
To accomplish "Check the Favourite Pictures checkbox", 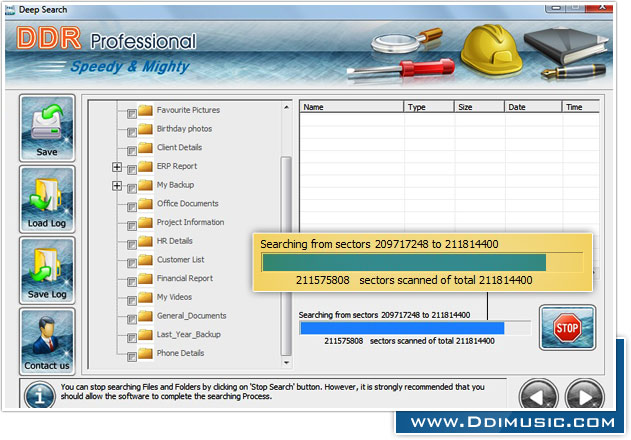I will pyautogui.click(x=132, y=114).
